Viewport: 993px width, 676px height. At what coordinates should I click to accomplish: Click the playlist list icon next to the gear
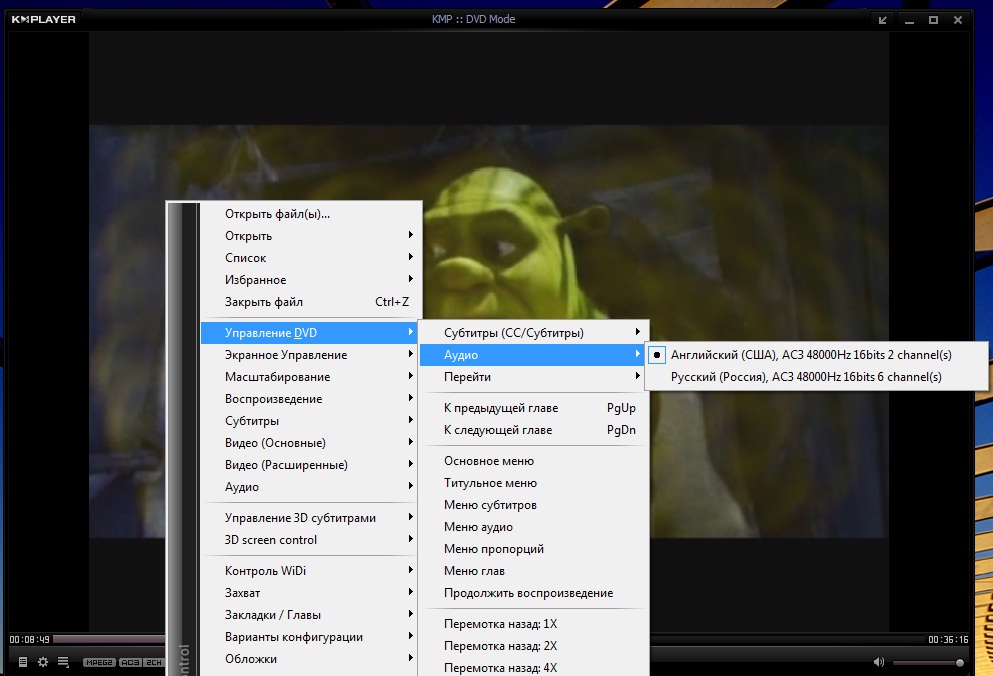pos(63,662)
